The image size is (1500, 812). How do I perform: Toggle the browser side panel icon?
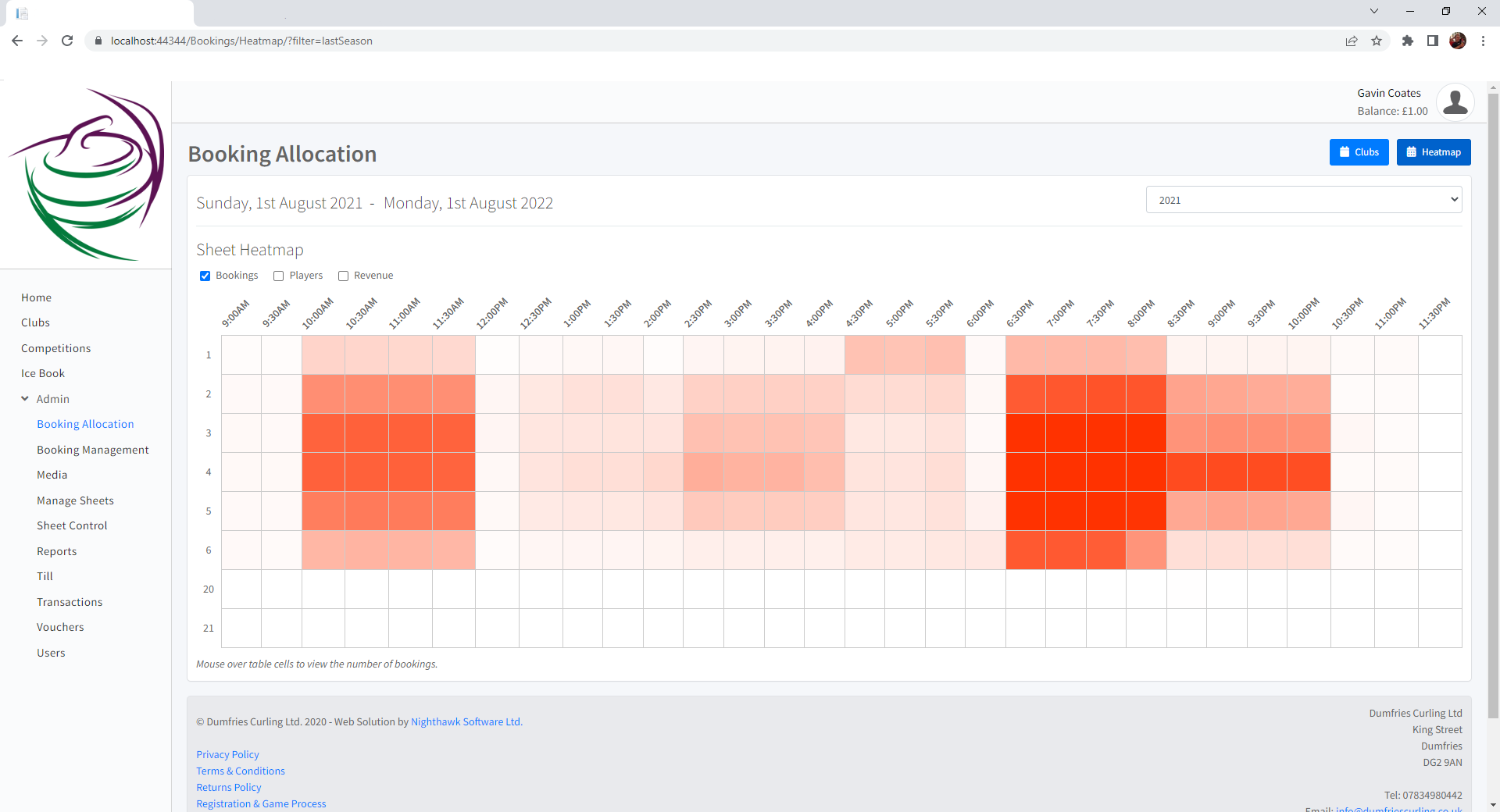click(1433, 41)
